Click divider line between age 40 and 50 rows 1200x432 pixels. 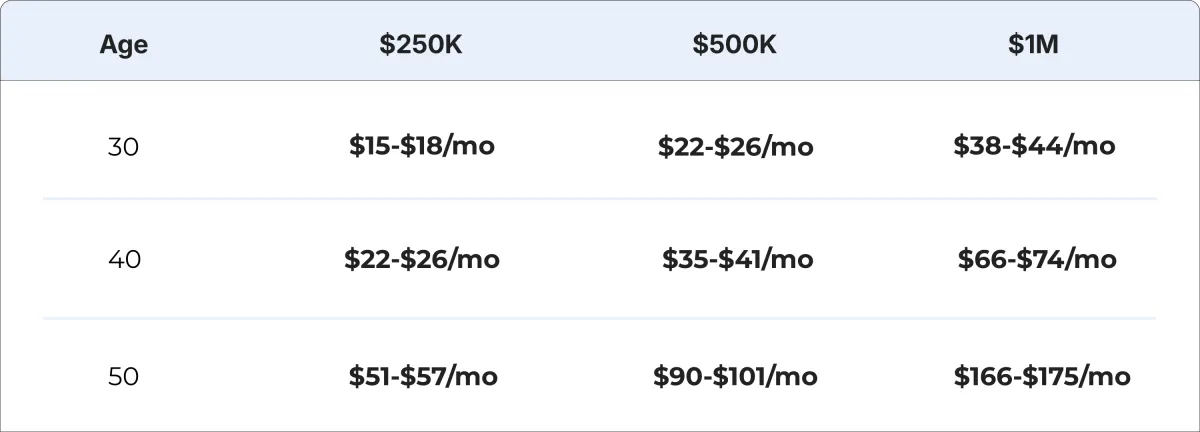600,318
